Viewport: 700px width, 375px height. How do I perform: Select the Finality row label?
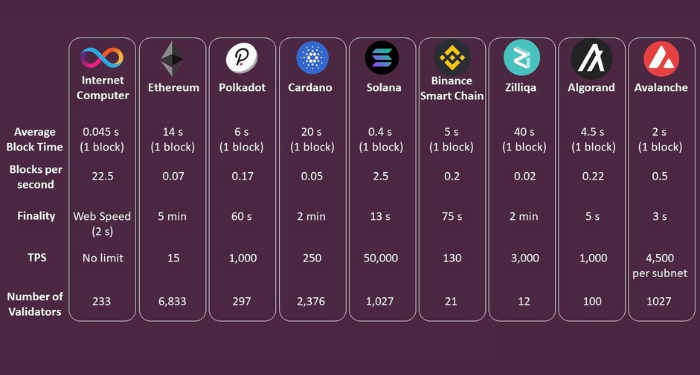[36, 216]
